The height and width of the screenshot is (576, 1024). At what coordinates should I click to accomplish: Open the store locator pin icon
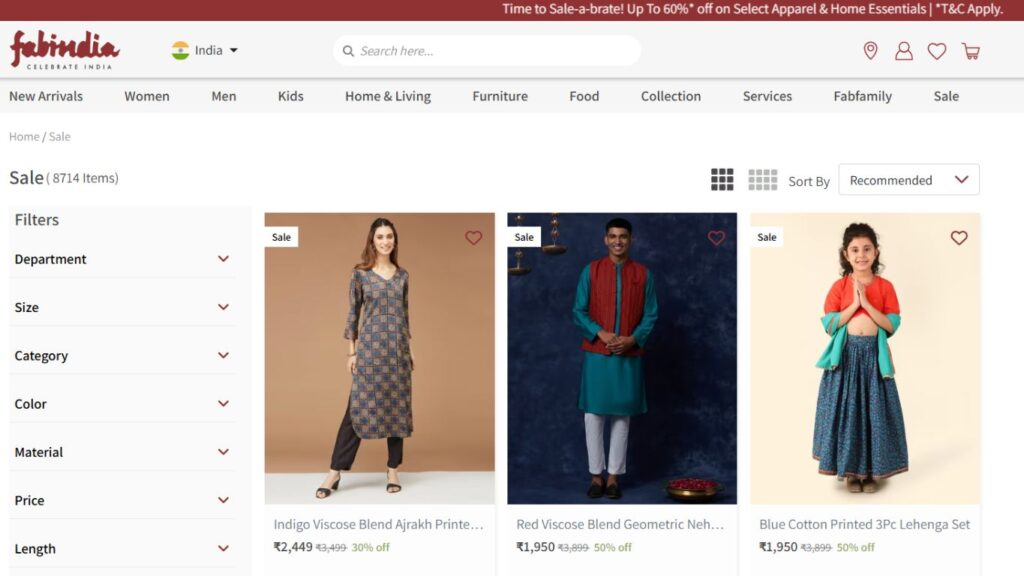click(x=870, y=50)
